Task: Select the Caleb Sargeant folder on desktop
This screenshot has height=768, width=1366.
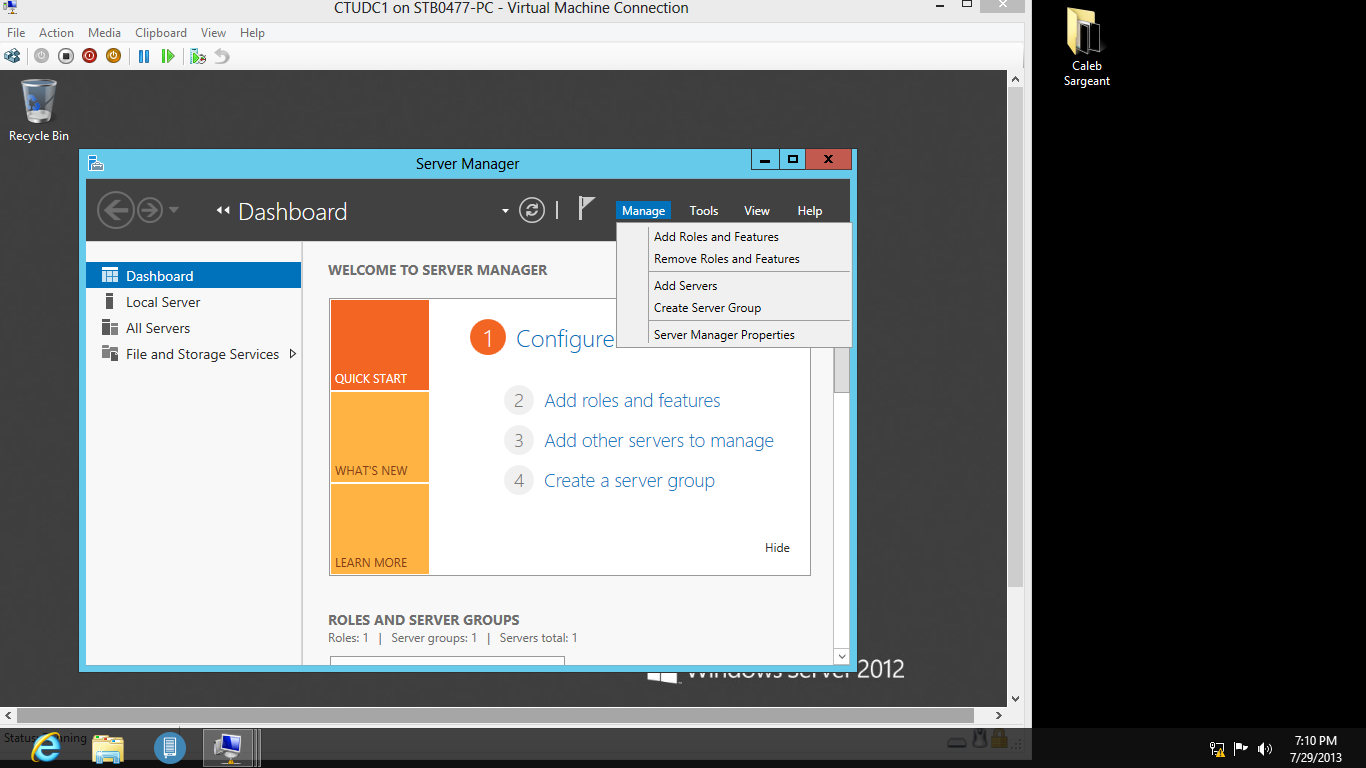Action: (x=1086, y=47)
